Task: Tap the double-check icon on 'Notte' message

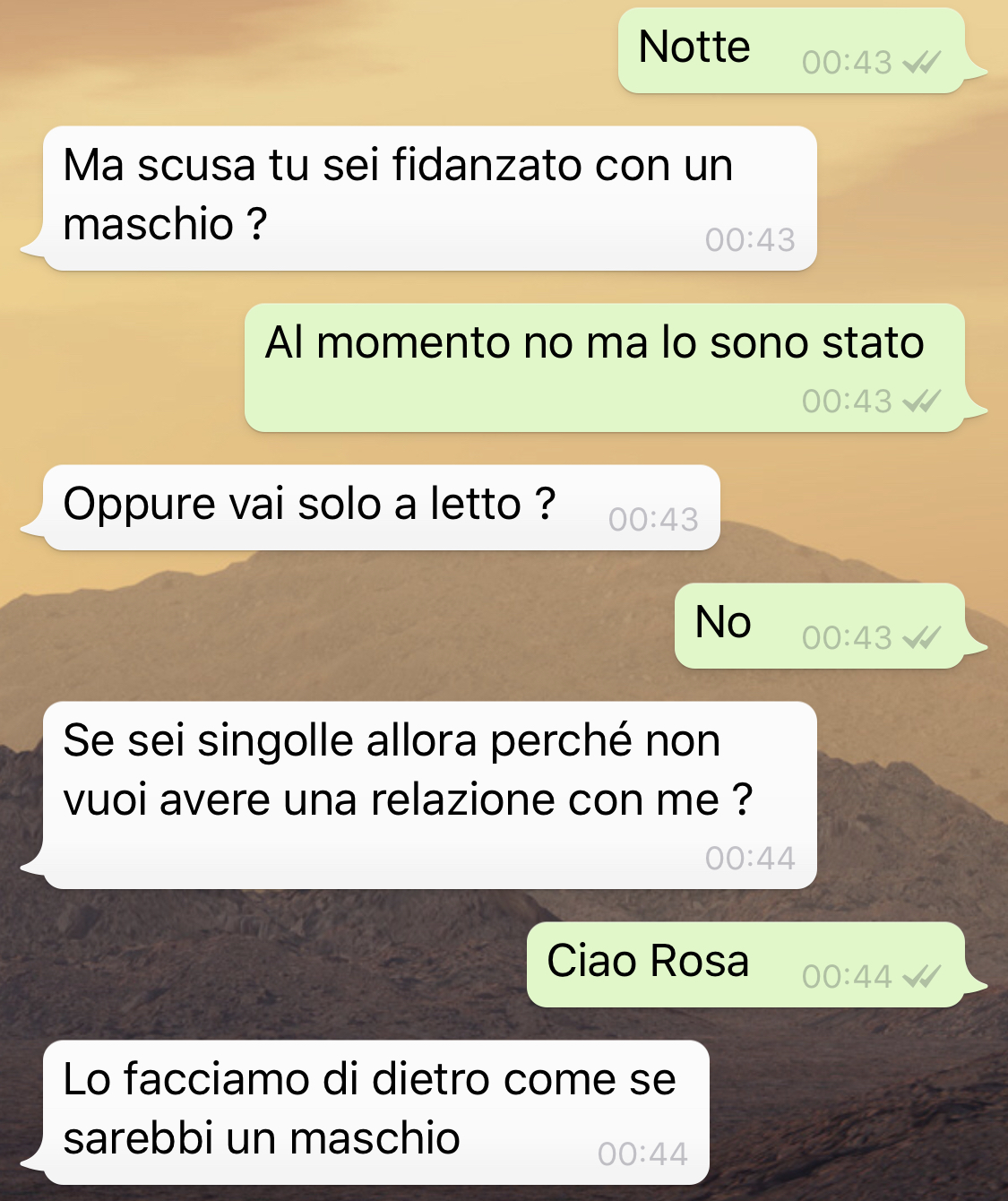Action: click(x=922, y=63)
